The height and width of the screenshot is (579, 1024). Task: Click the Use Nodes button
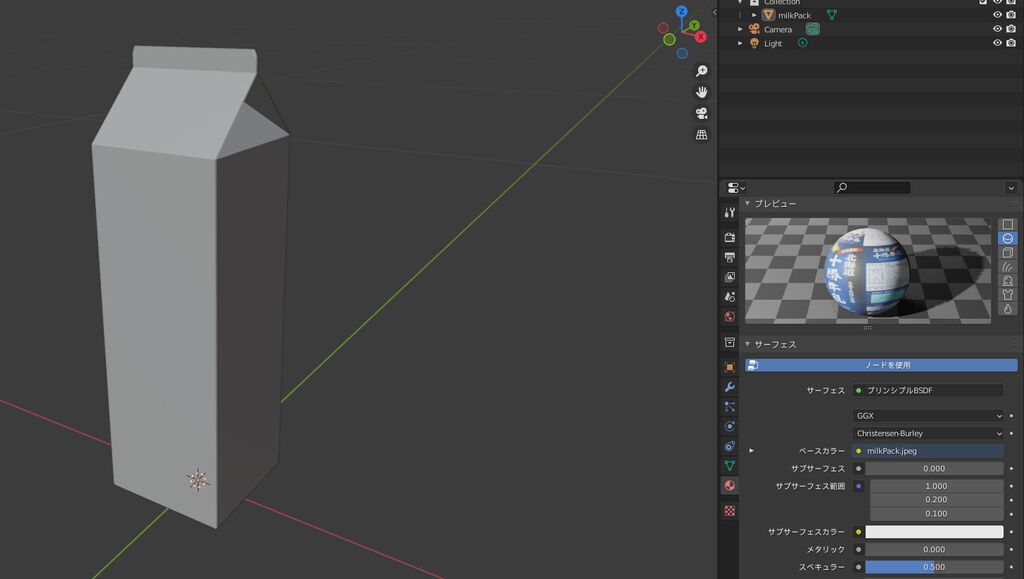click(881, 365)
